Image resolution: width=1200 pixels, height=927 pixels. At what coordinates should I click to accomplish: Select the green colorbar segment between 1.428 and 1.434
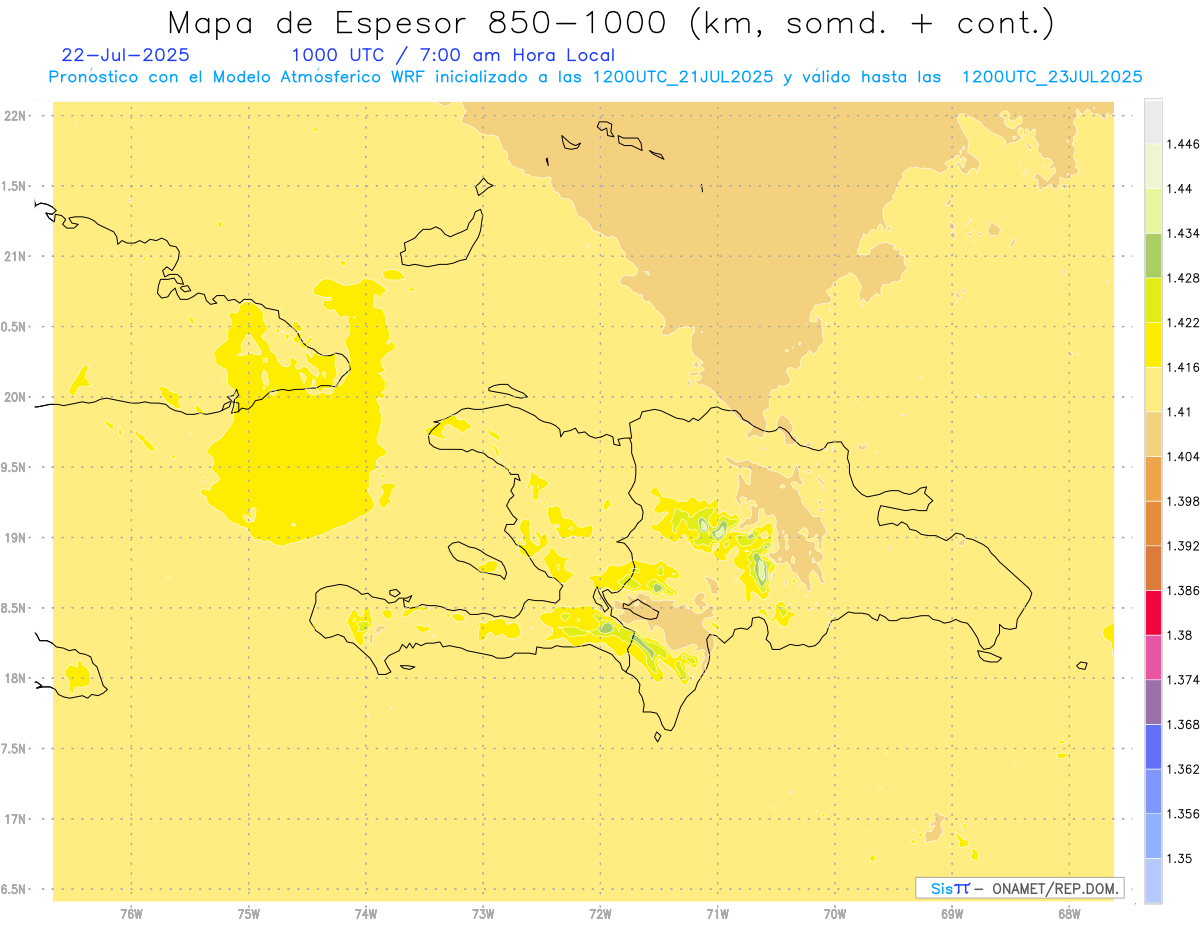click(x=1153, y=255)
